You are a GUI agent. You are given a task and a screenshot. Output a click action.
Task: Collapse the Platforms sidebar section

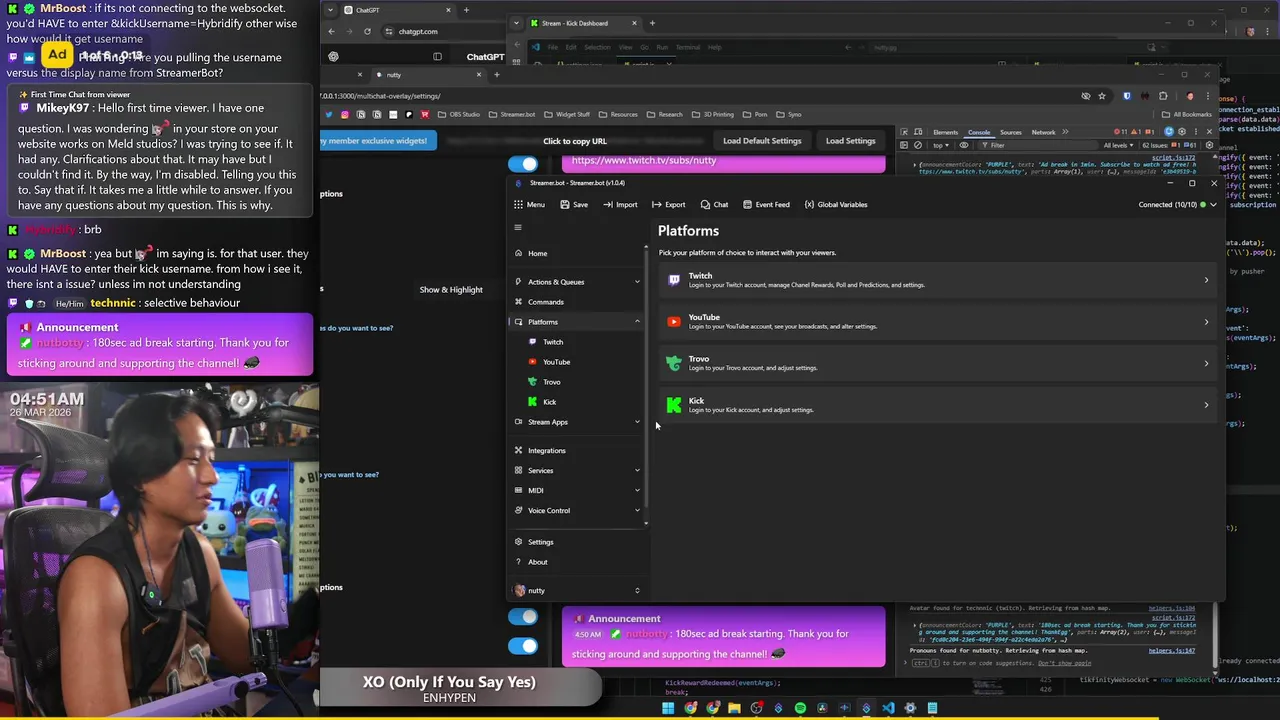point(578,322)
